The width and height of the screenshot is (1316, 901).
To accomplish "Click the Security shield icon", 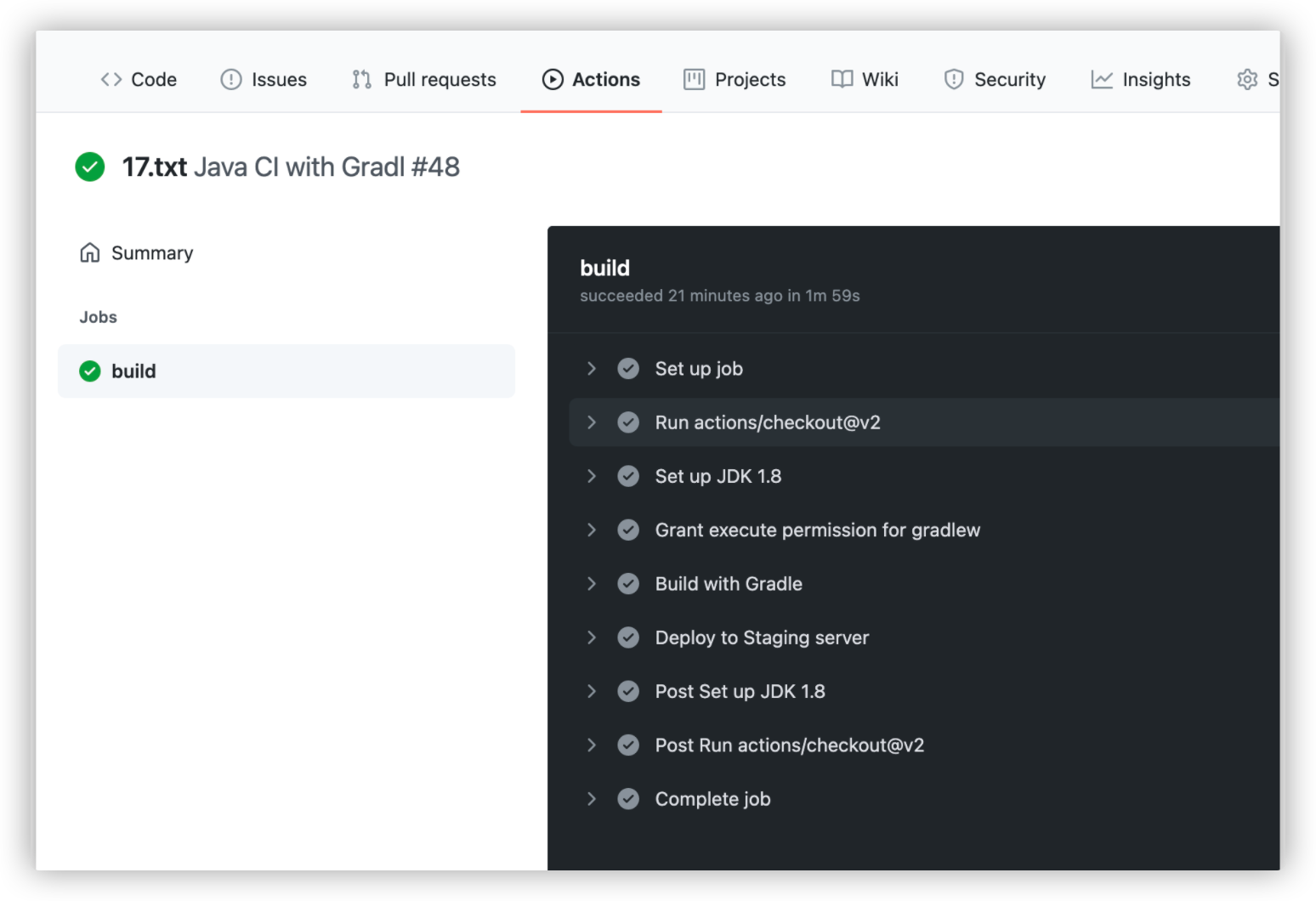I will pyautogui.click(x=954, y=79).
